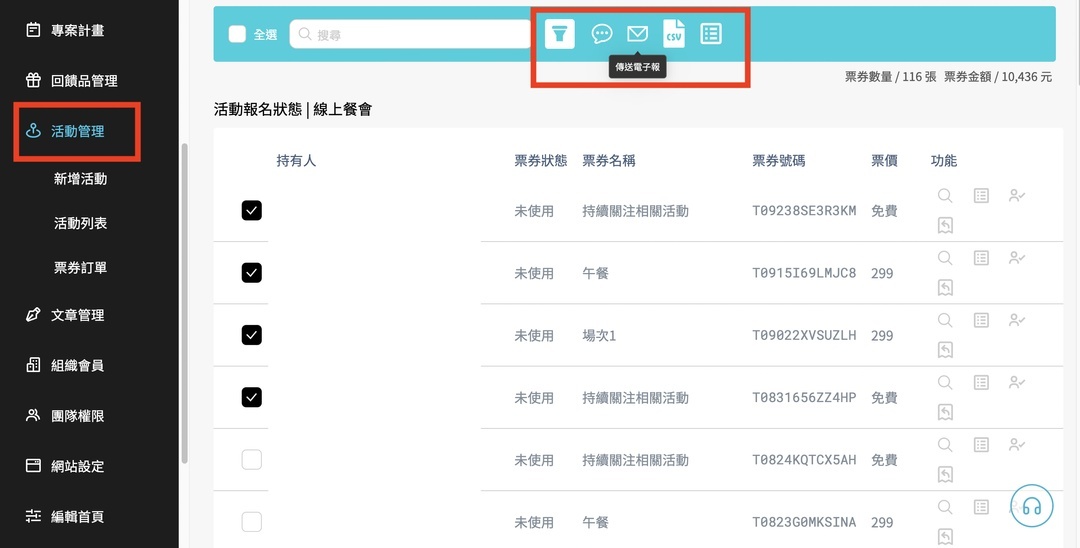Tick the 全選 select-all checkbox
The height and width of the screenshot is (548, 1080).
pyautogui.click(x=237, y=34)
